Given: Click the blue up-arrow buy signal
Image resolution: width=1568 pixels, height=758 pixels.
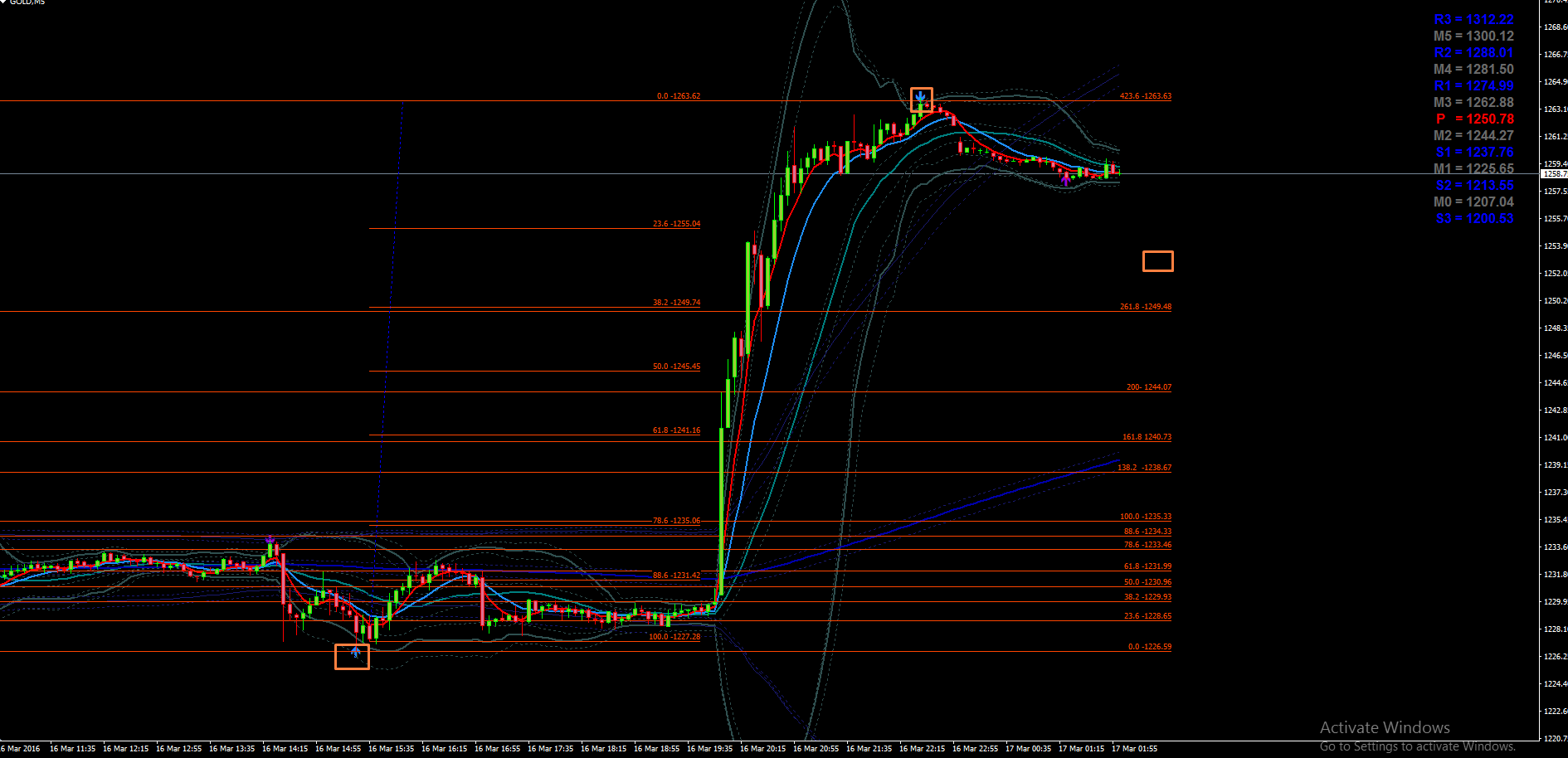Looking at the screenshot, I should [x=355, y=653].
